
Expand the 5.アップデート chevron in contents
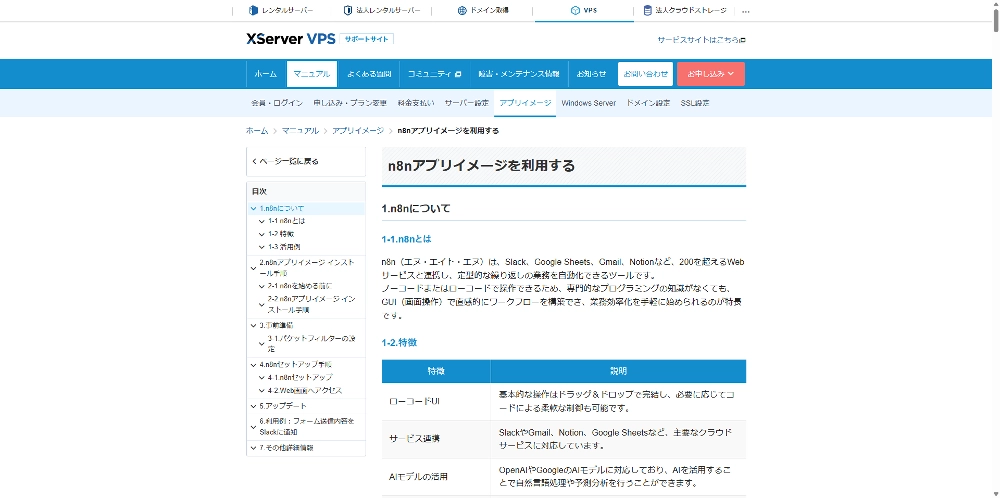coord(254,406)
